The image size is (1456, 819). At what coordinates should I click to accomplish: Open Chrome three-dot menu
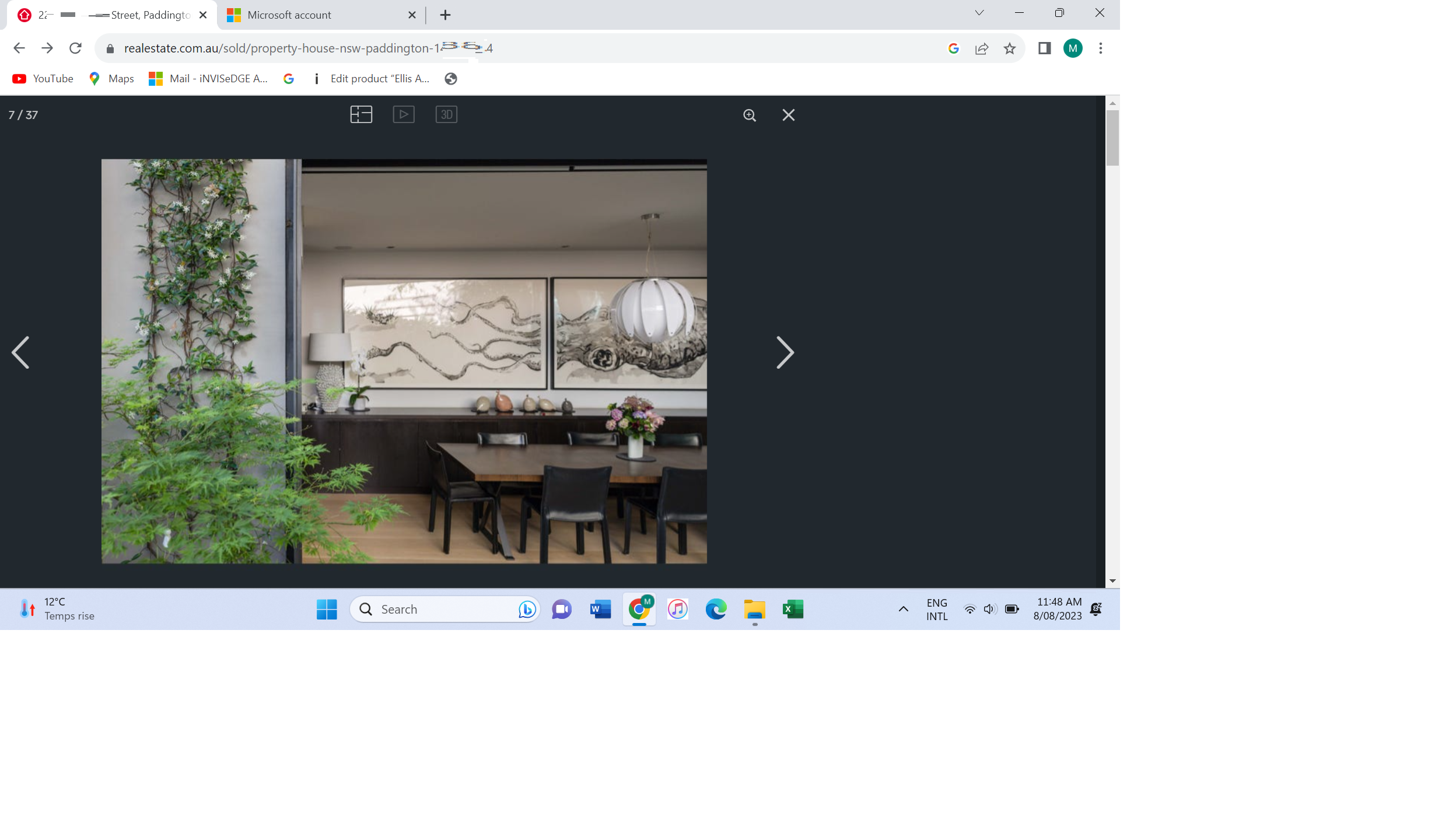(x=1101, y=48)
